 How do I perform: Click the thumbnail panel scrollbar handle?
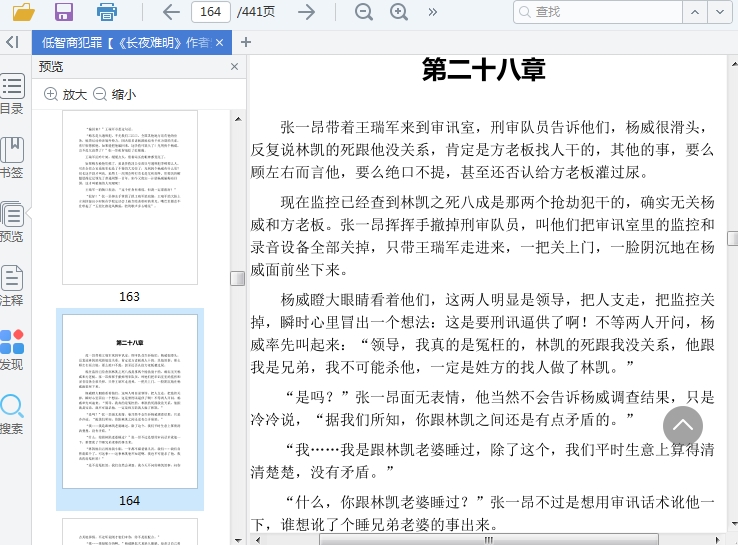pos(238,278)
